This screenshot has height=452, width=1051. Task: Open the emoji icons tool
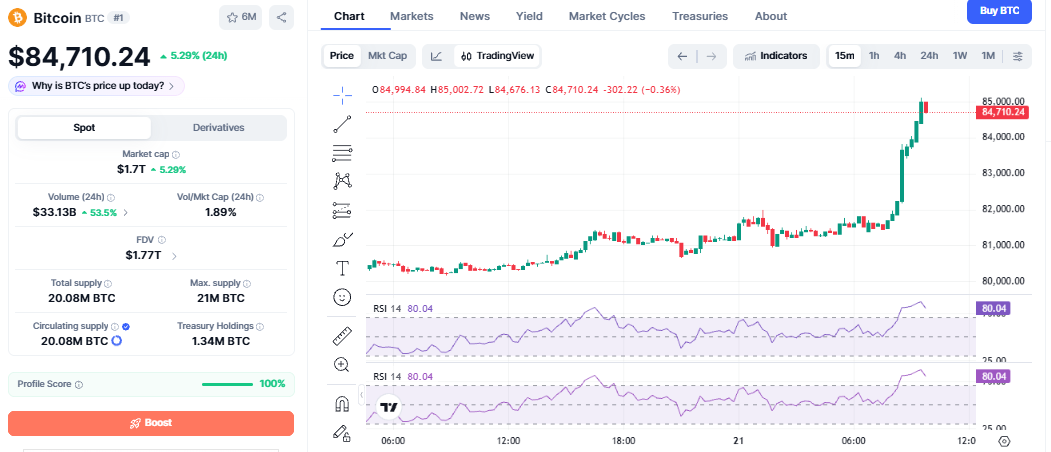[x=343, y=297]
